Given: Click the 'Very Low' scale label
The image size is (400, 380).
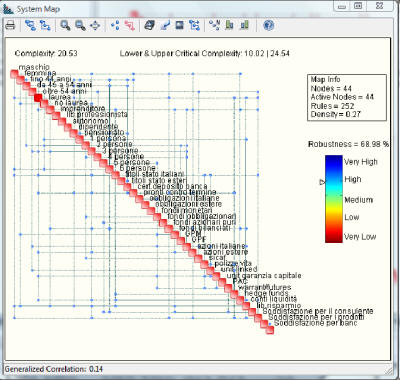Looking at the screenshot, I should click(360, 237).
